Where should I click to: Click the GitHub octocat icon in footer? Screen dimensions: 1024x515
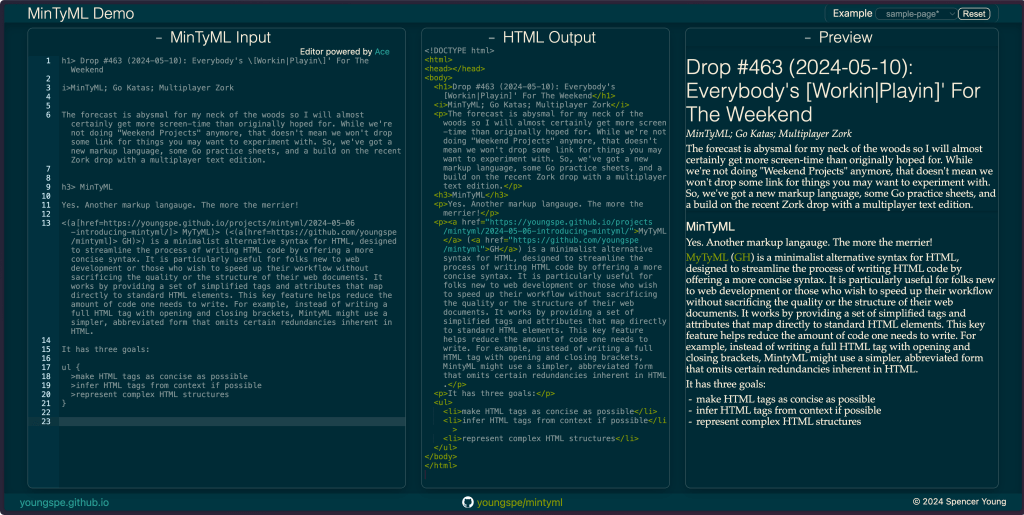pyautogui.click(x=467, y=501)
